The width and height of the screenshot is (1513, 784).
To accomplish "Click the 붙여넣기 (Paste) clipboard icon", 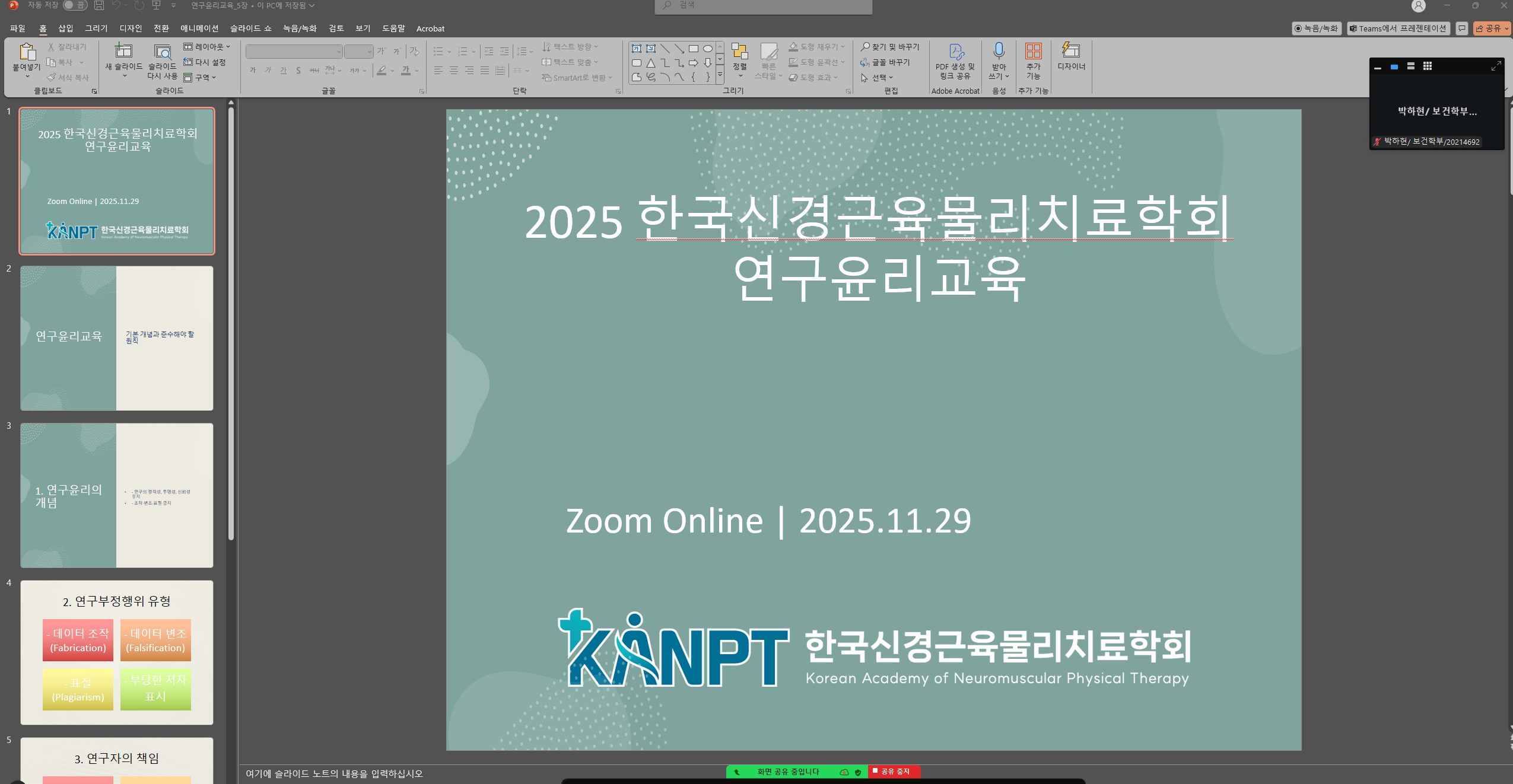I will click(27, 52).
